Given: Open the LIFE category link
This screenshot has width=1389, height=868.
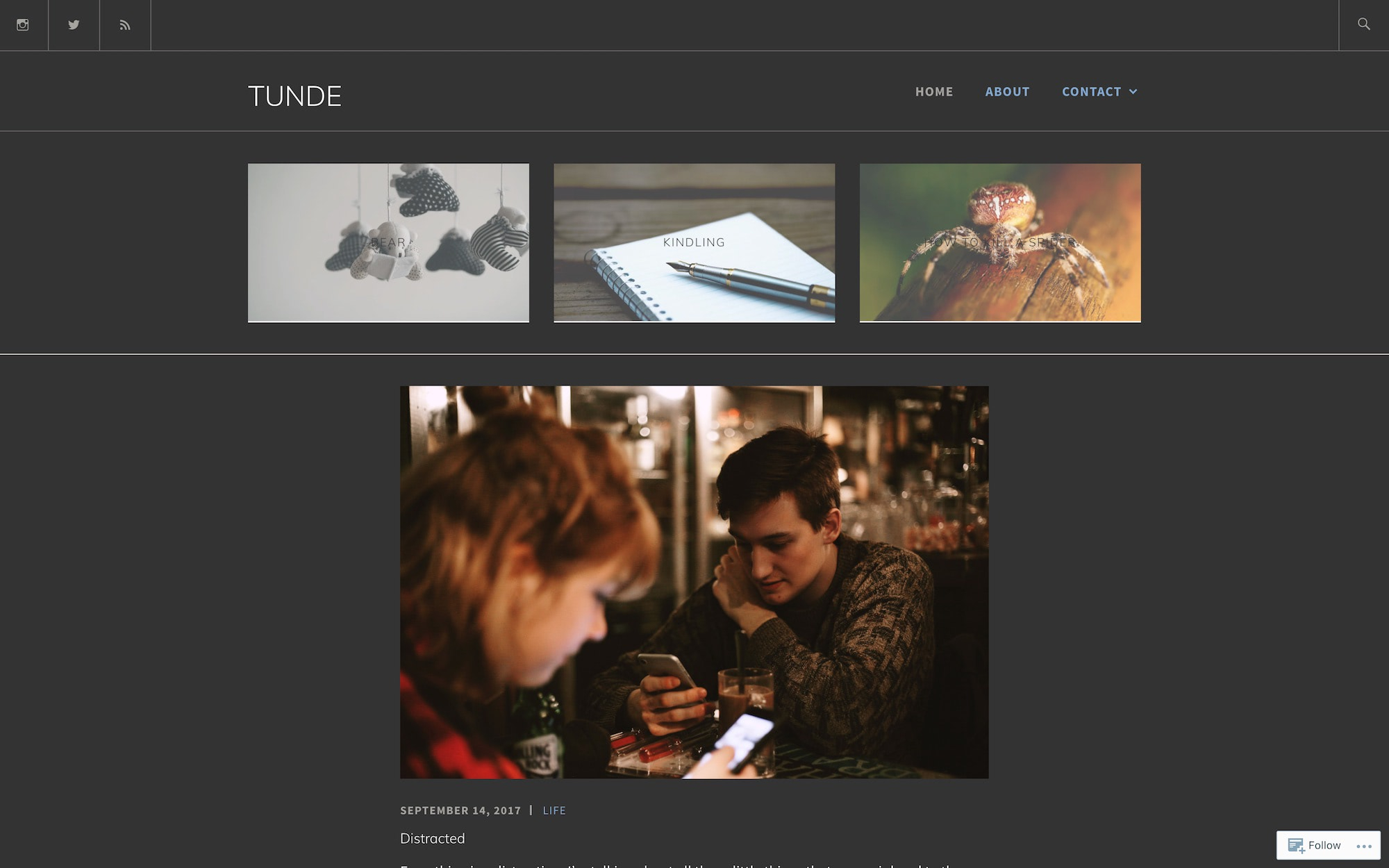Looking at the screenshot, I should click(x=554, y=810).
